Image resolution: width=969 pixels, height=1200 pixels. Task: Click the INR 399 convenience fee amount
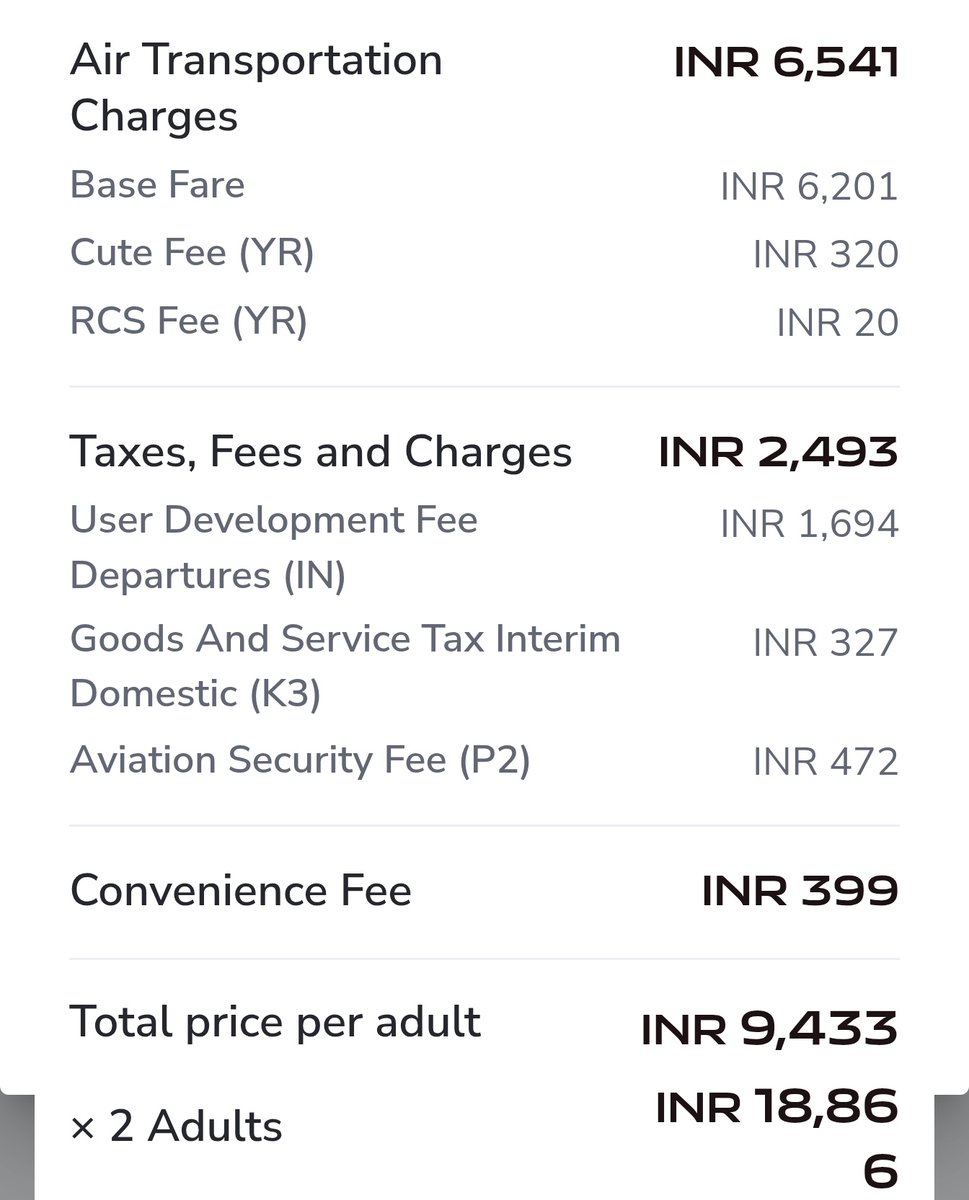(x=800, y=891)
